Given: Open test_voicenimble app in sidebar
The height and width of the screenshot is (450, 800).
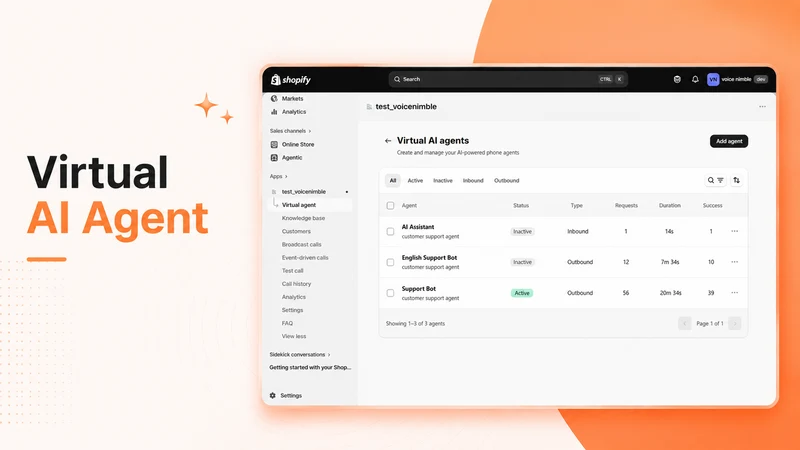Looking at the screenshot, I should (x=304, y=192).
